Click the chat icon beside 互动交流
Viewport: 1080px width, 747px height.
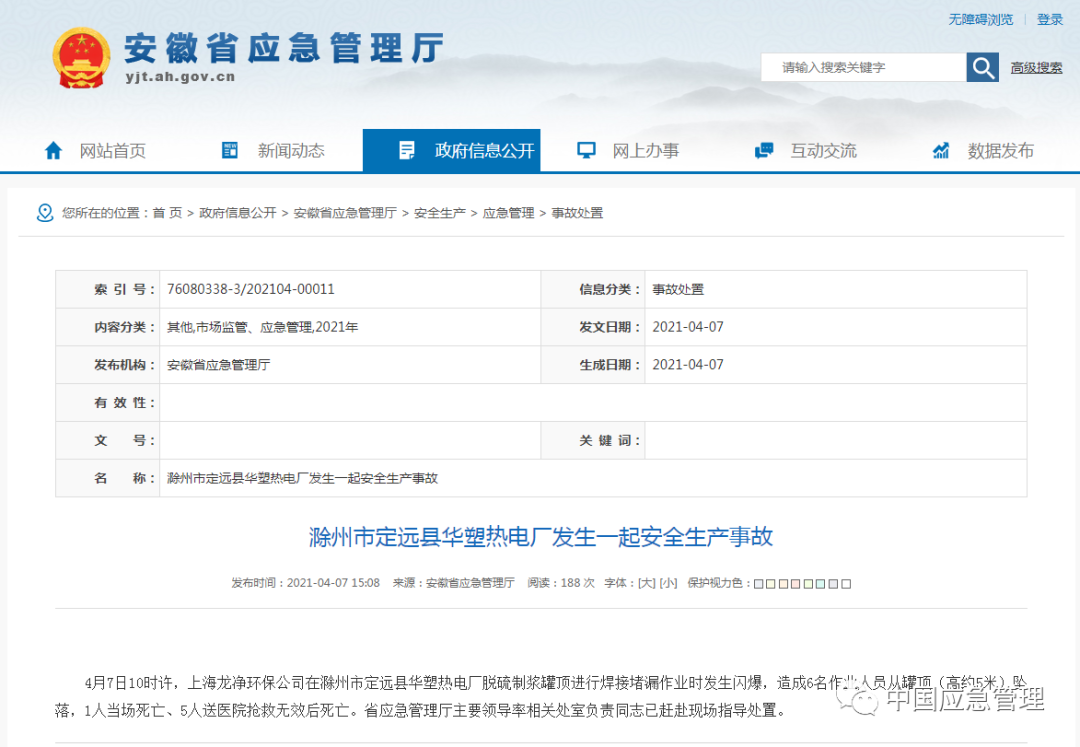pos(764,150)
